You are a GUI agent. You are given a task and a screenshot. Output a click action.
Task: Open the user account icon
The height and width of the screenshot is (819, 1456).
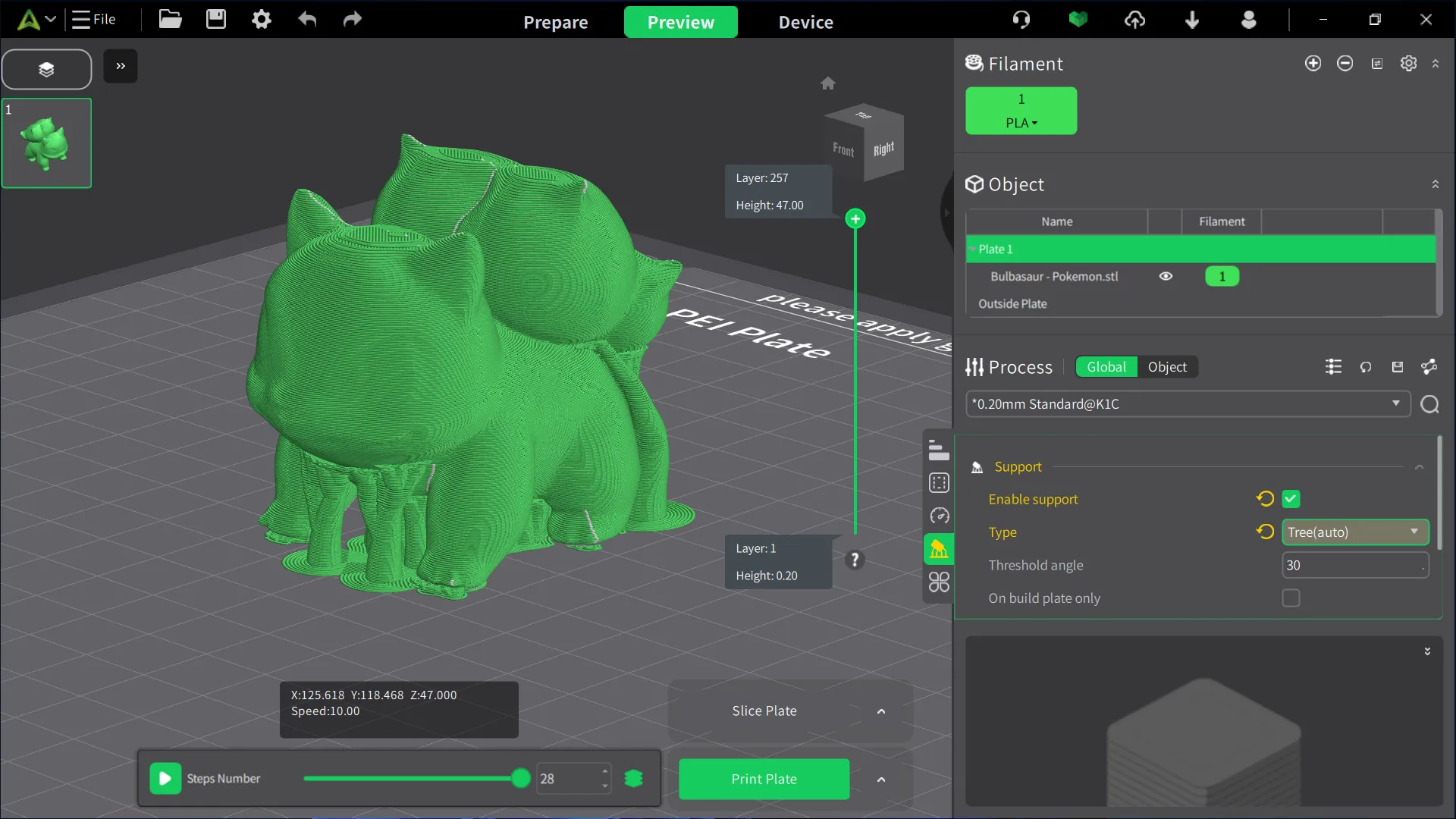pyautogui.click(x=1249, y=20)
